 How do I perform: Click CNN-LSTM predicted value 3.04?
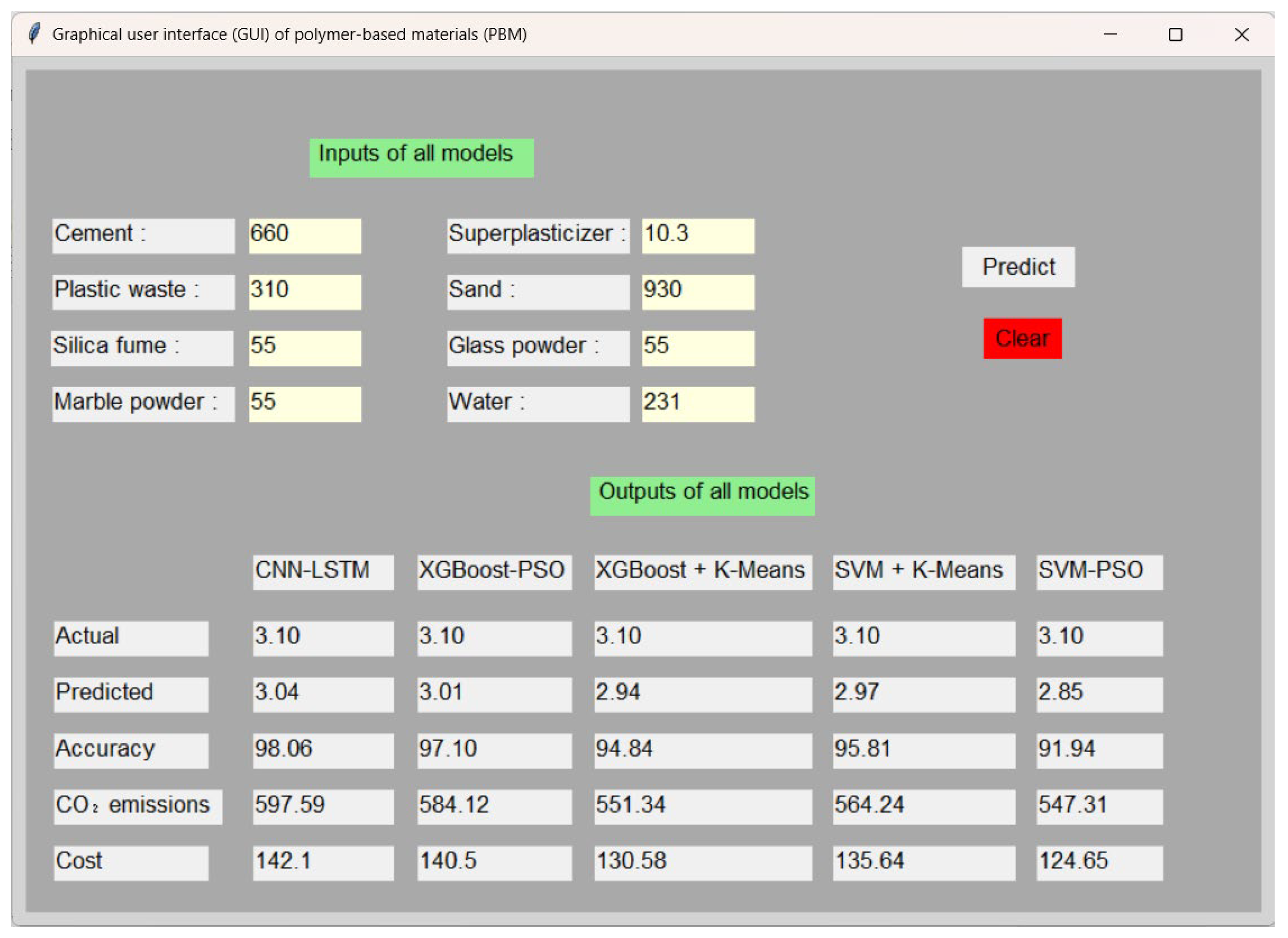tap(323, 694)
